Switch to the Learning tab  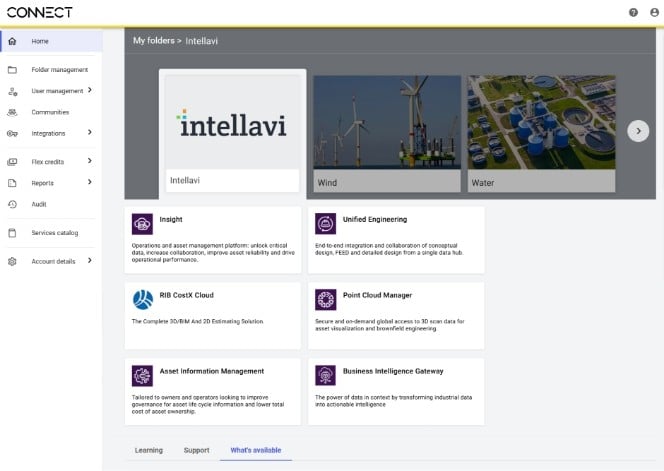(x=149, y=450)
